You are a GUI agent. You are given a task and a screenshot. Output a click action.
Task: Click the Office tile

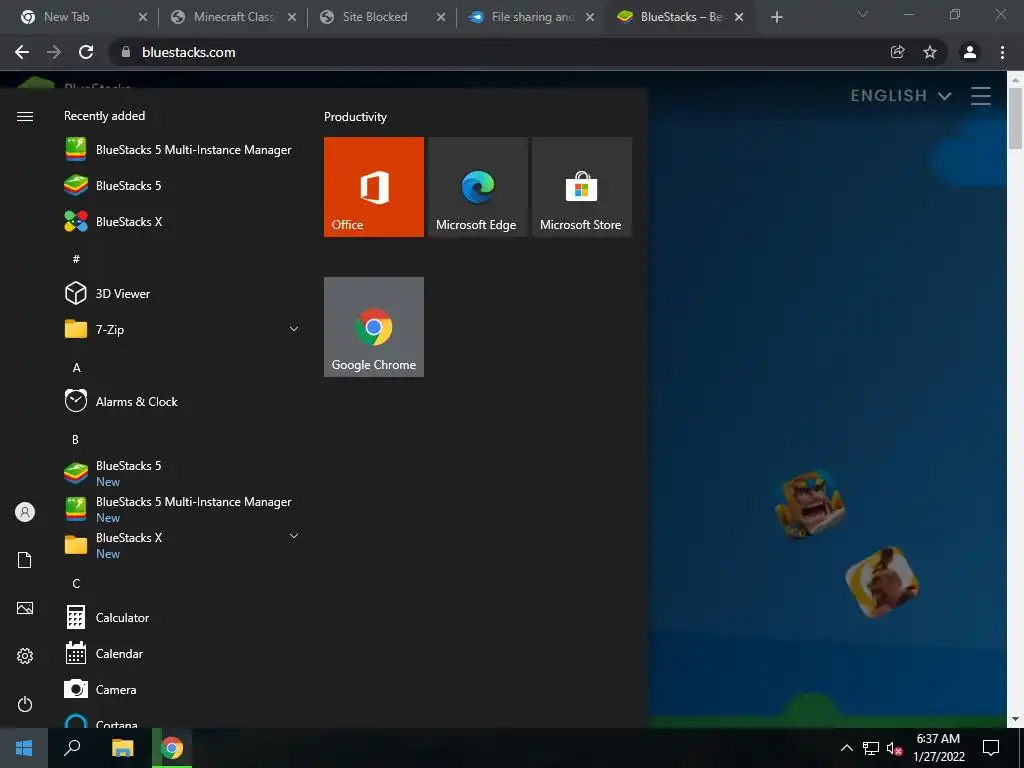tap(374, 187)
